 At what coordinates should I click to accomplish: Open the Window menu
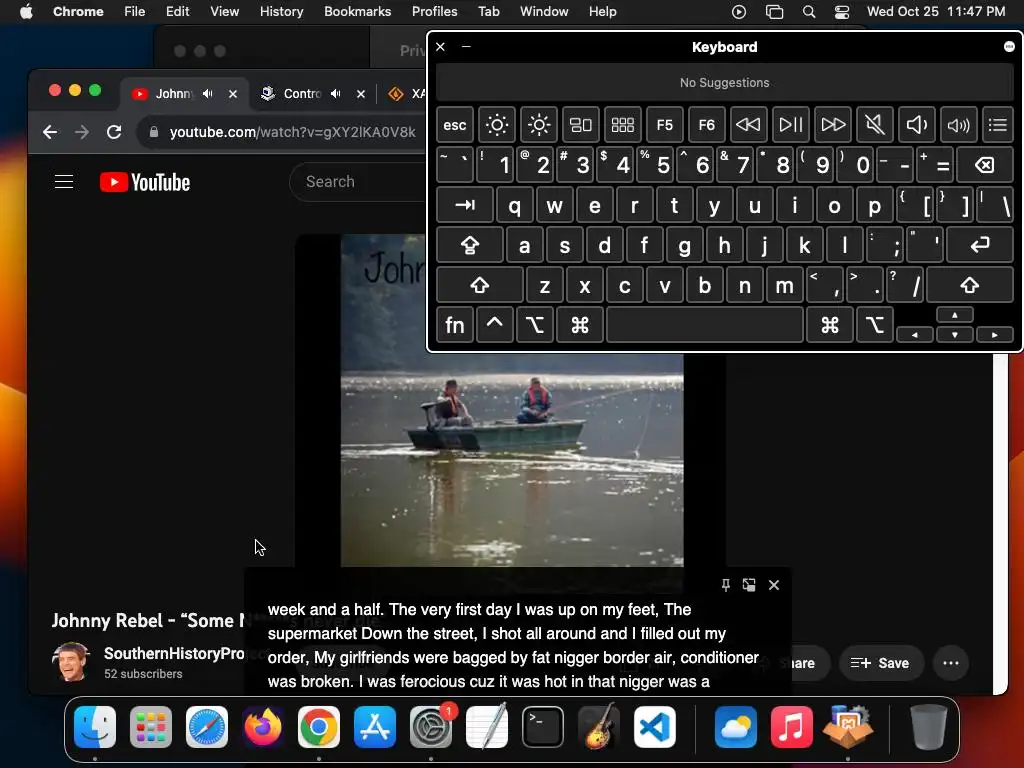point(544,11)
